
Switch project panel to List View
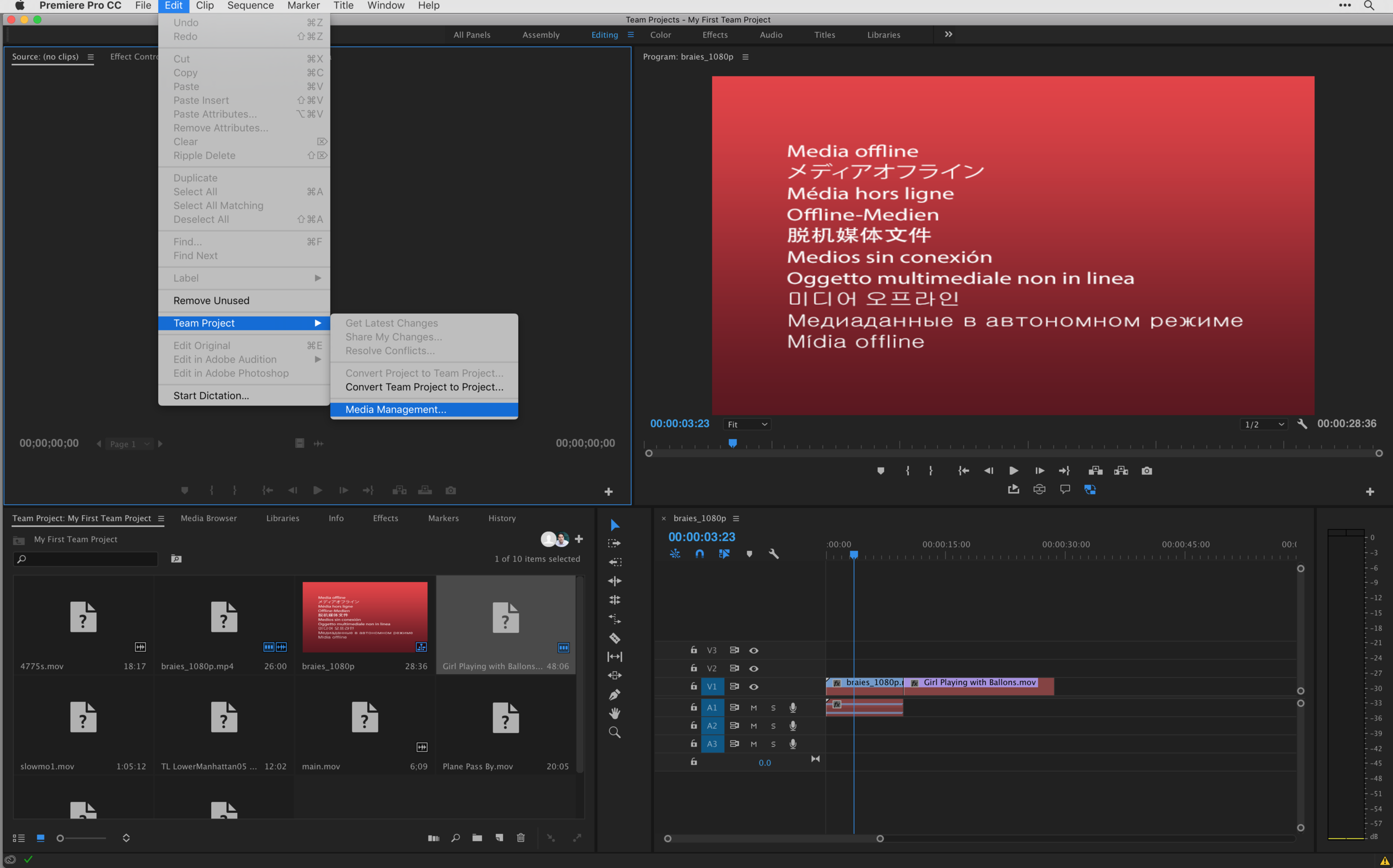pyautogui.click(x=18, y=838)
